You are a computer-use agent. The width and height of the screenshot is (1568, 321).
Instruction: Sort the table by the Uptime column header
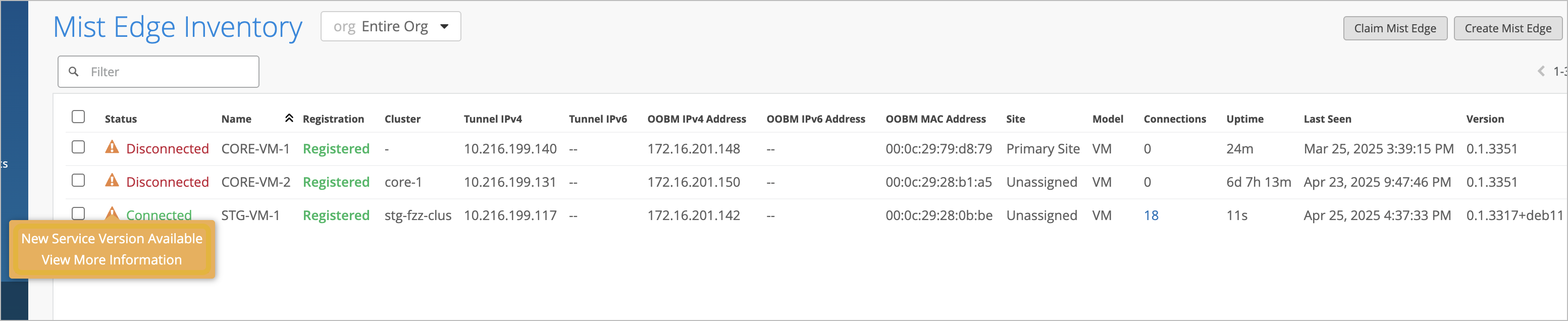pos(1245,119)
